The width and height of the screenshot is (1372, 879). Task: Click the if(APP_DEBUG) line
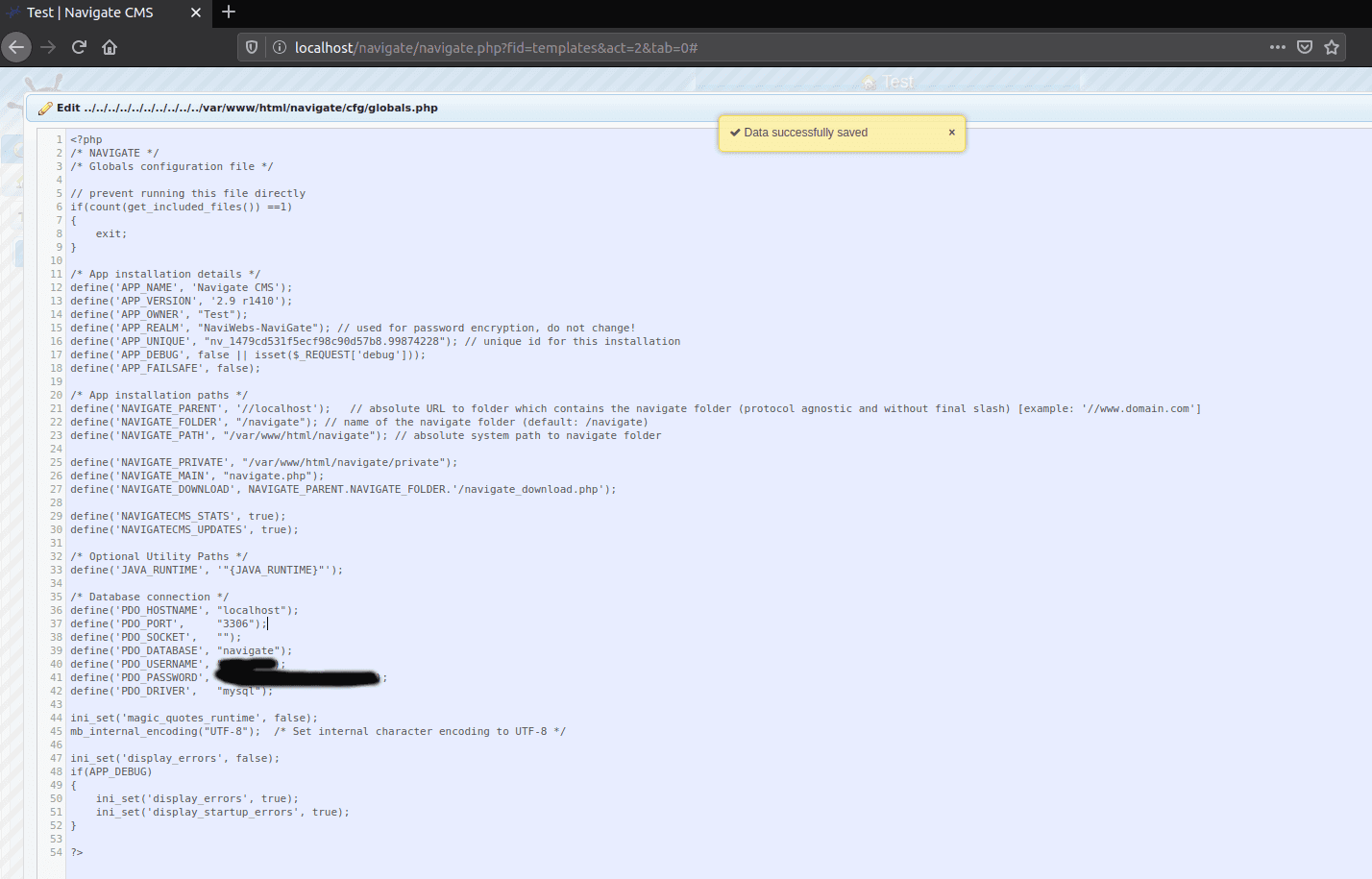point(111,771)
